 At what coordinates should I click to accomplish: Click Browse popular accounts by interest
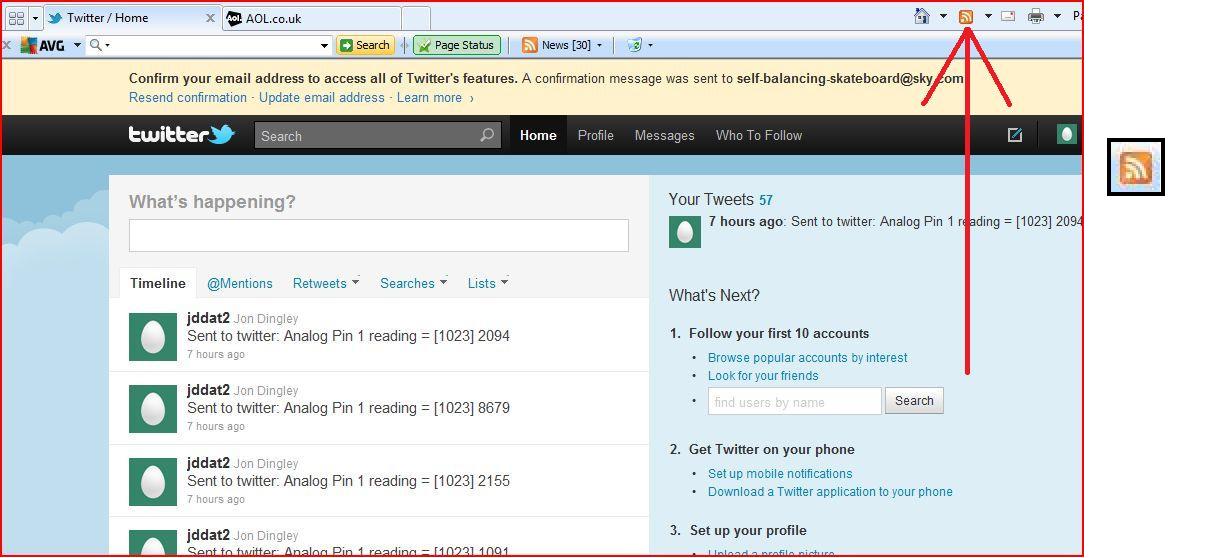[x=808, y=357]
